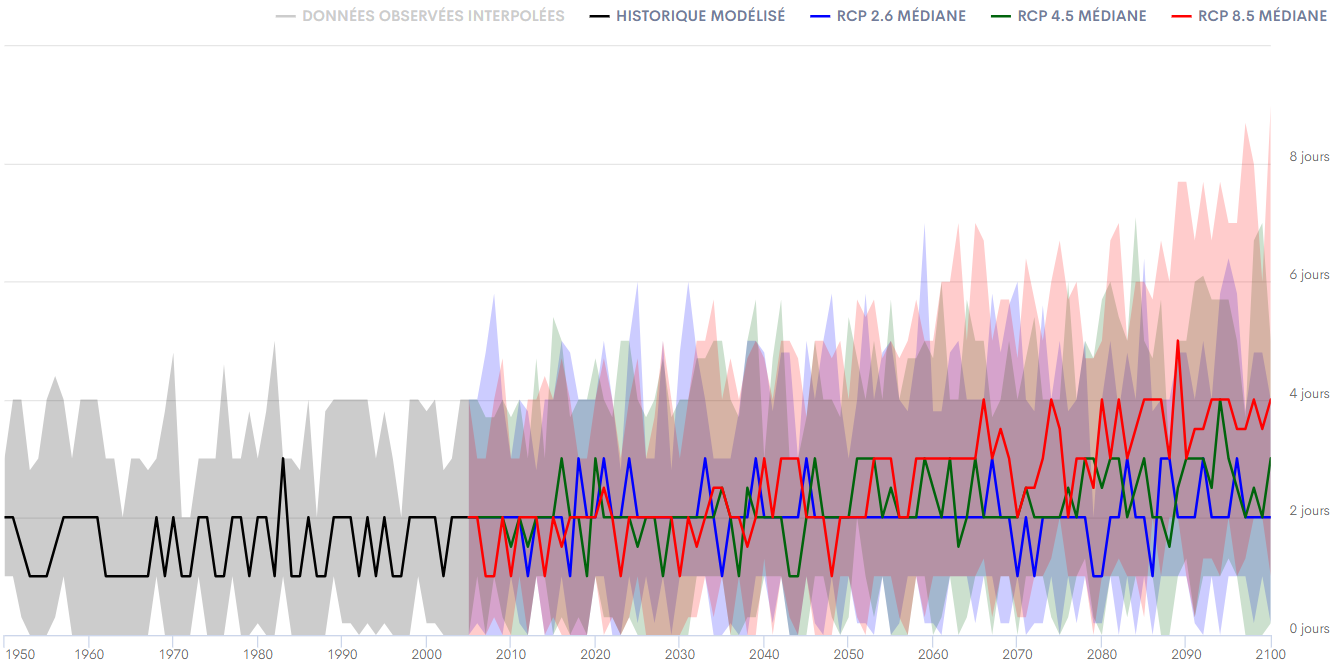The image size is (1338, 670).
Task: Click the 2010 year label
Action: pos(510,654)
